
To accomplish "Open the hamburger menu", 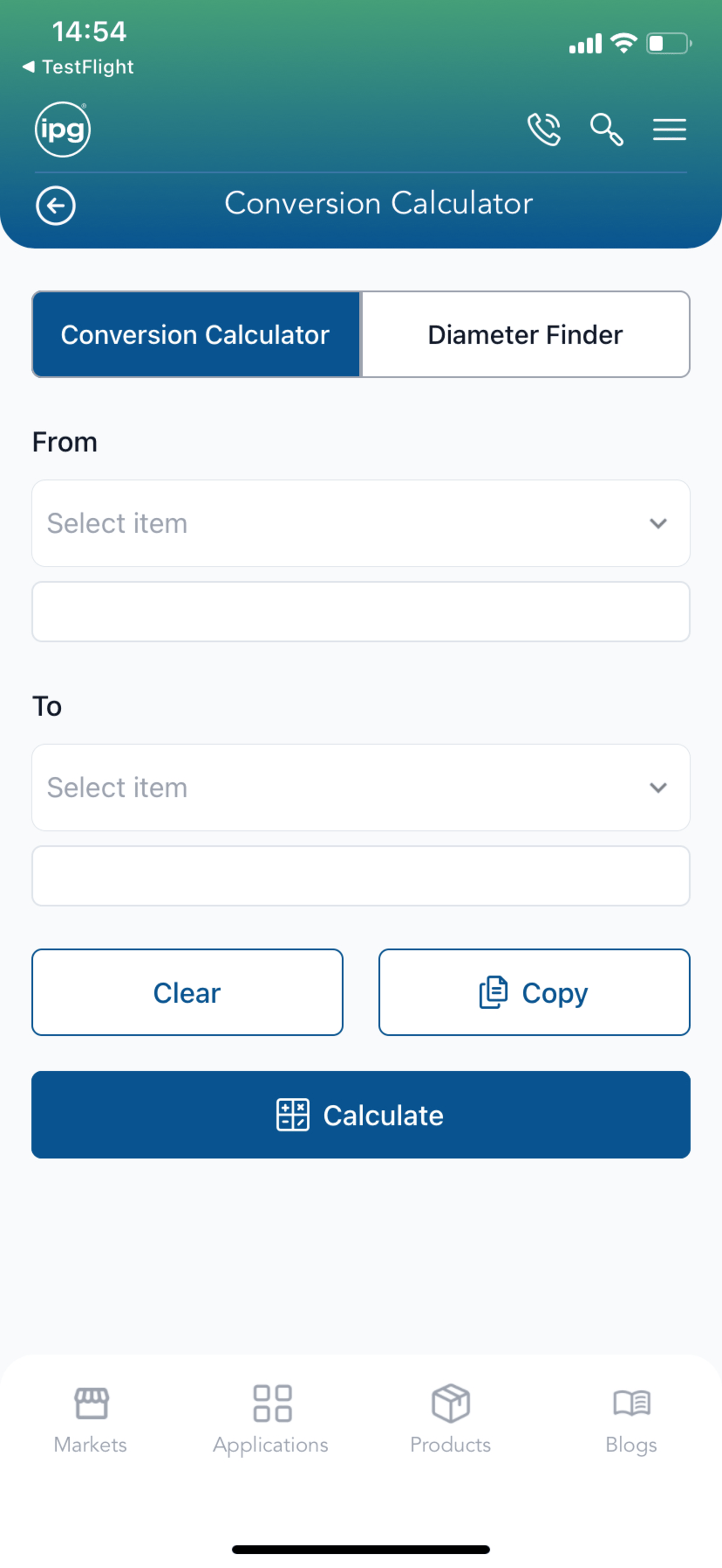I will tap(669, 130).
